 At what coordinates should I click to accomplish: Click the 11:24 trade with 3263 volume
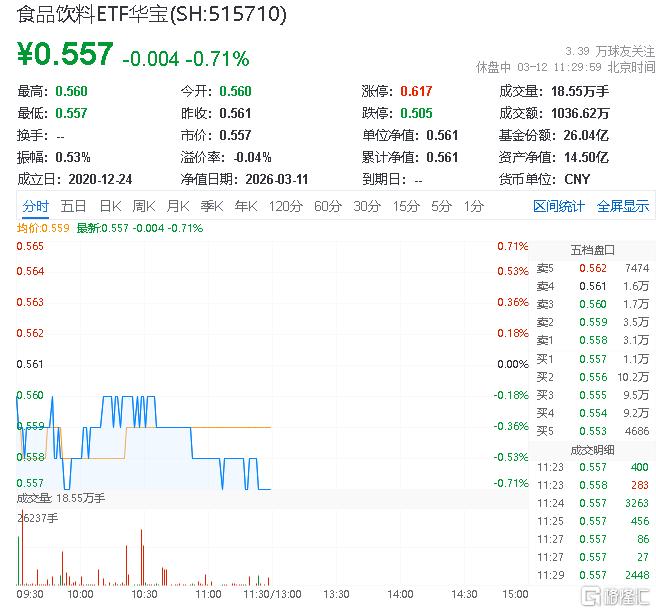[x=593, y=503]
